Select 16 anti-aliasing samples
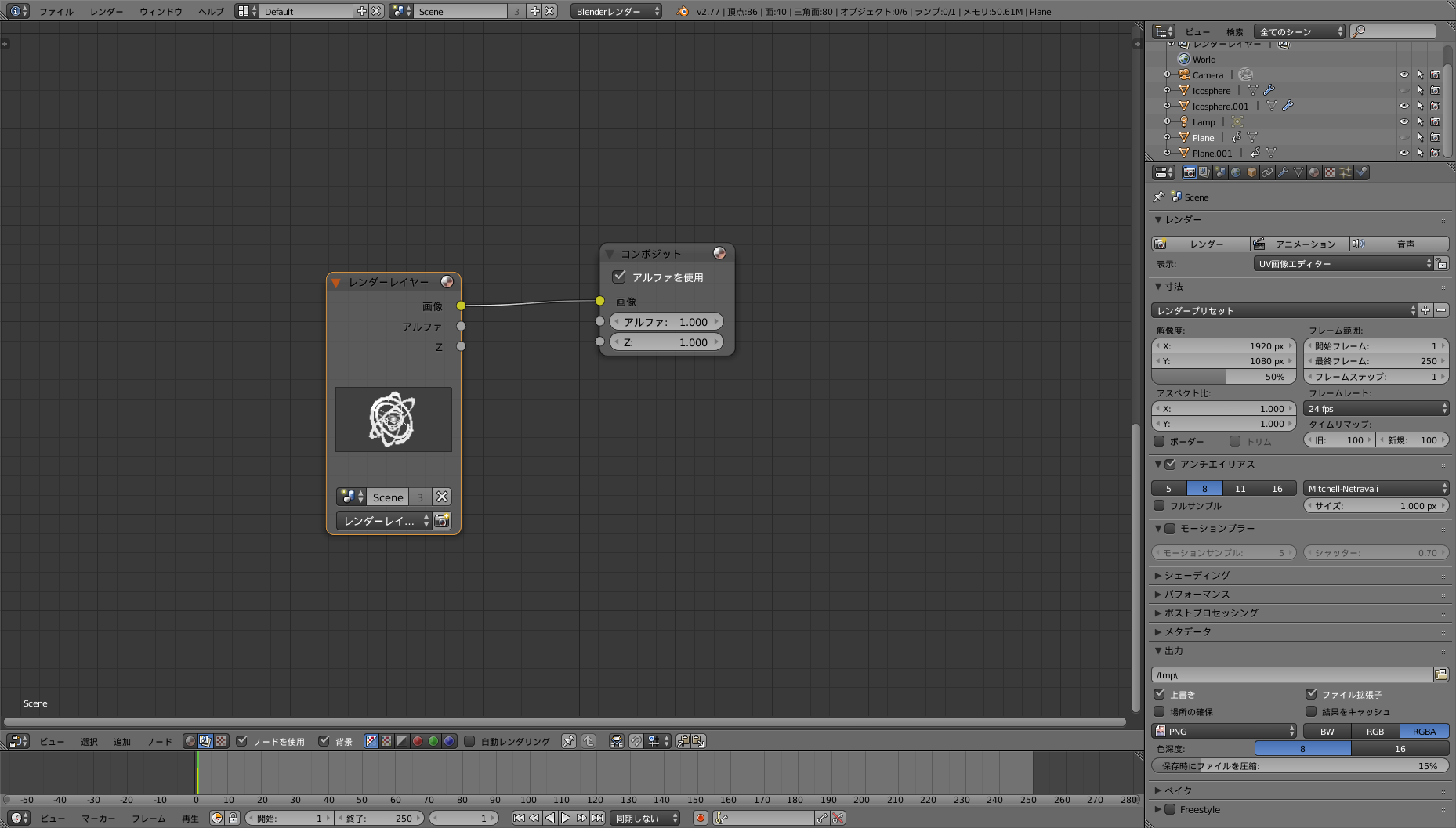 click(x=1277, y=488)
